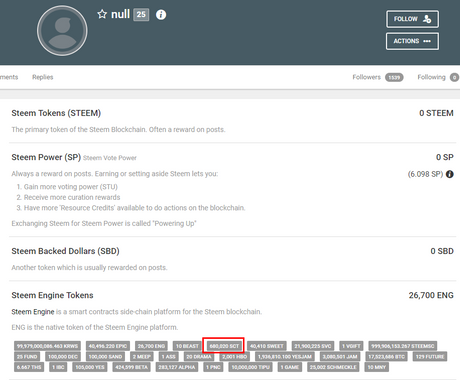Select the 1 IBC token badge
Image resolution: width=460 pixels, height=380 pixels.
pyautogui.click(x=58, y=367)
